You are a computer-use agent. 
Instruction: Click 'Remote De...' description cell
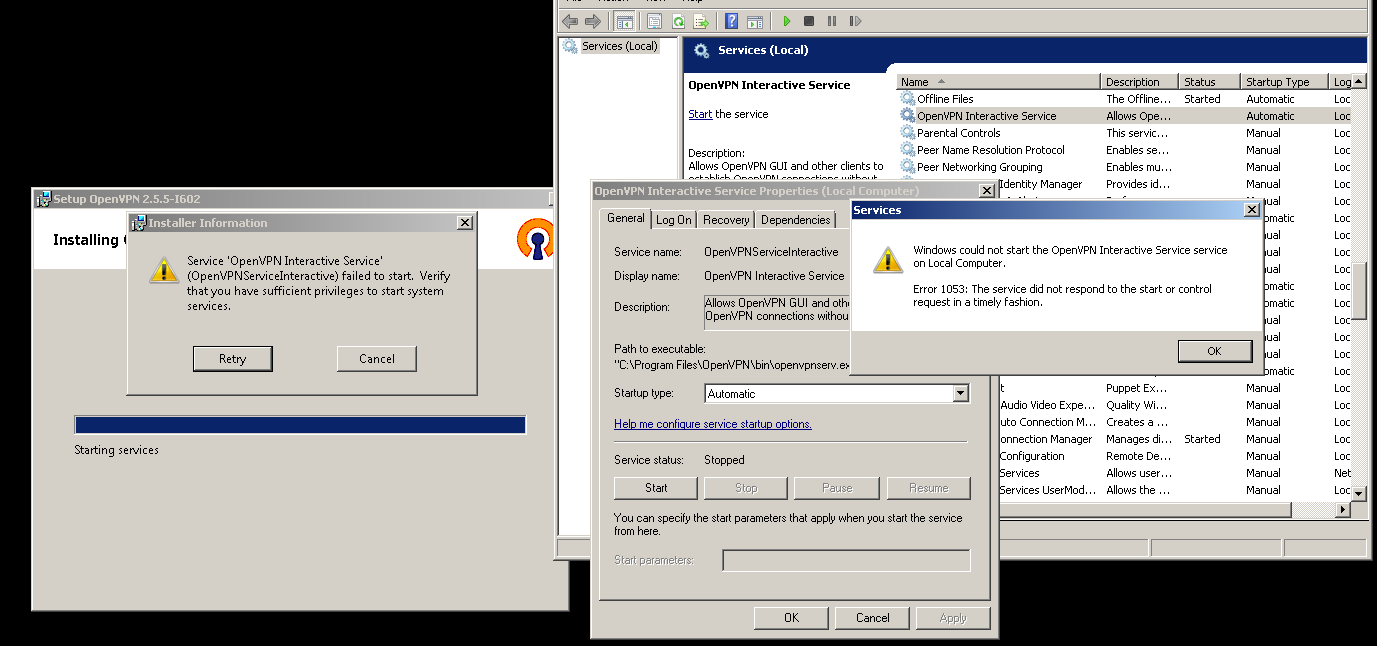[1137, 456]
